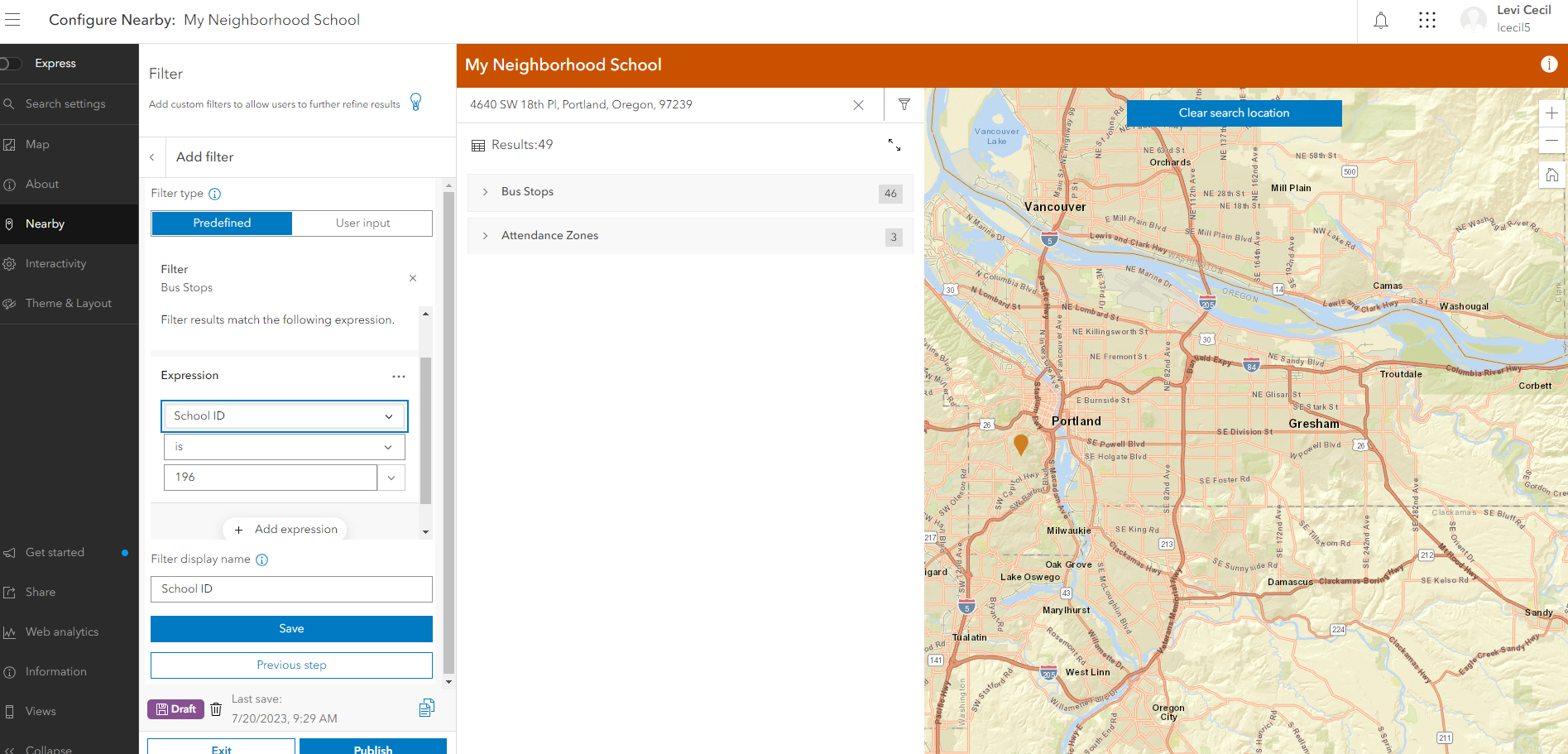Open the filter funnel beside the search bar

[904, 104]
